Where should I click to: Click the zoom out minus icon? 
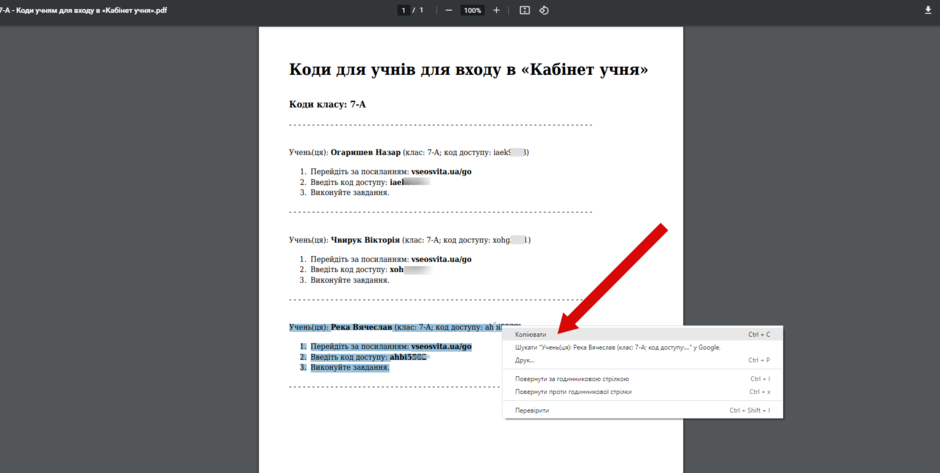[448, 10]
